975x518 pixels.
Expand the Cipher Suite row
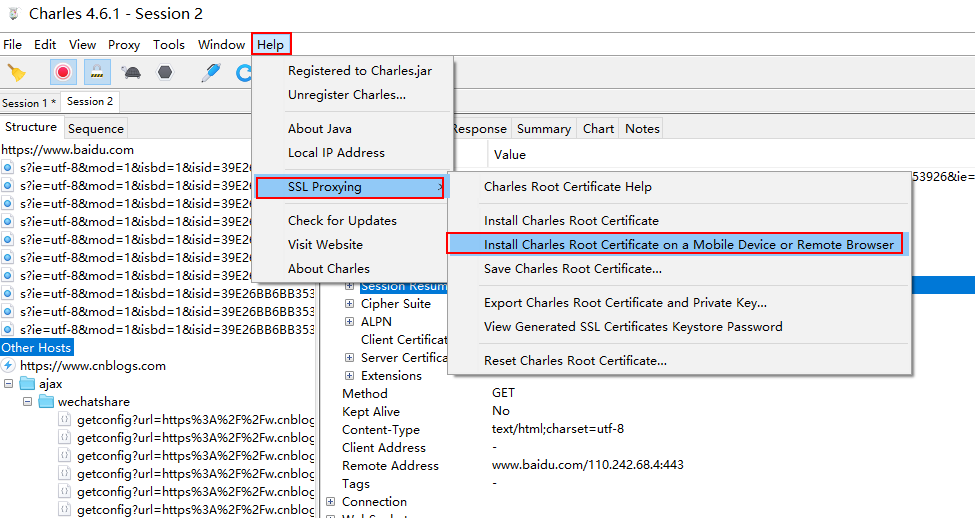[x=349, y=304]
